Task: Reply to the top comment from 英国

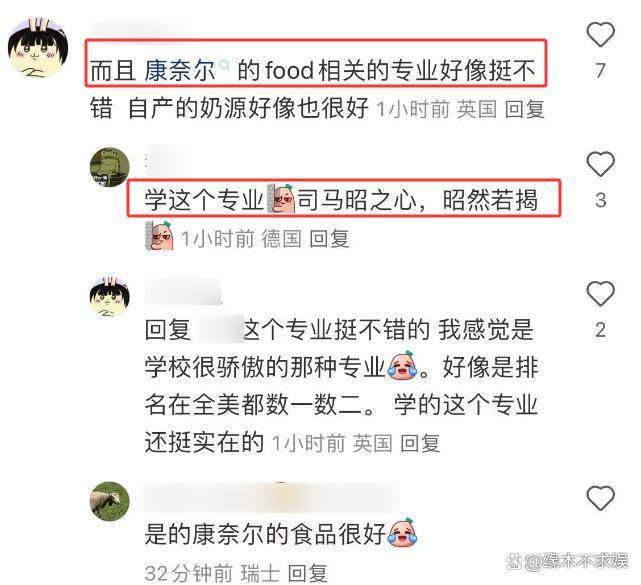Action: point(524,109)
